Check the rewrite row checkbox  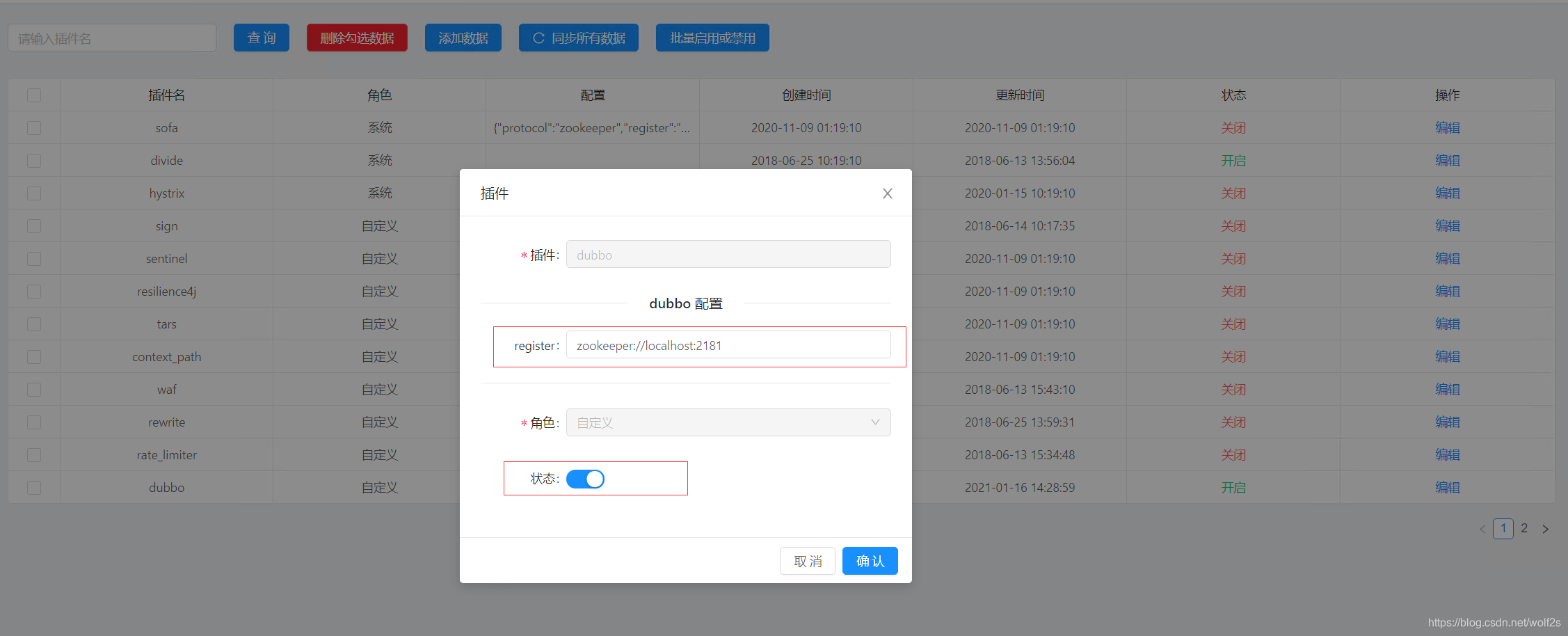coord(34,422)
